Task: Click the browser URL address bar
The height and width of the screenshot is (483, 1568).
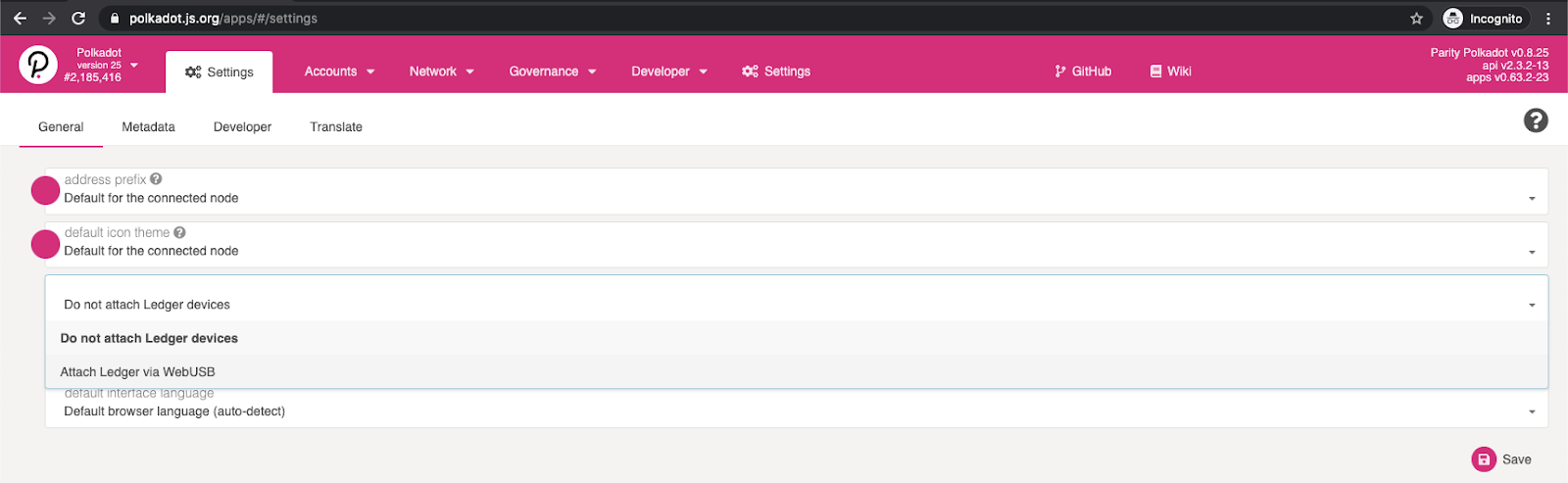Action: [755, 19]
